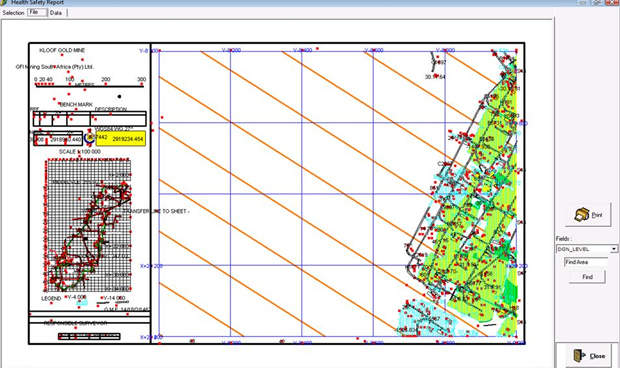The width and height of the screenshot is (620, 368).
Task: Click the door icon on Close button
Action: [x=579, y=355]
